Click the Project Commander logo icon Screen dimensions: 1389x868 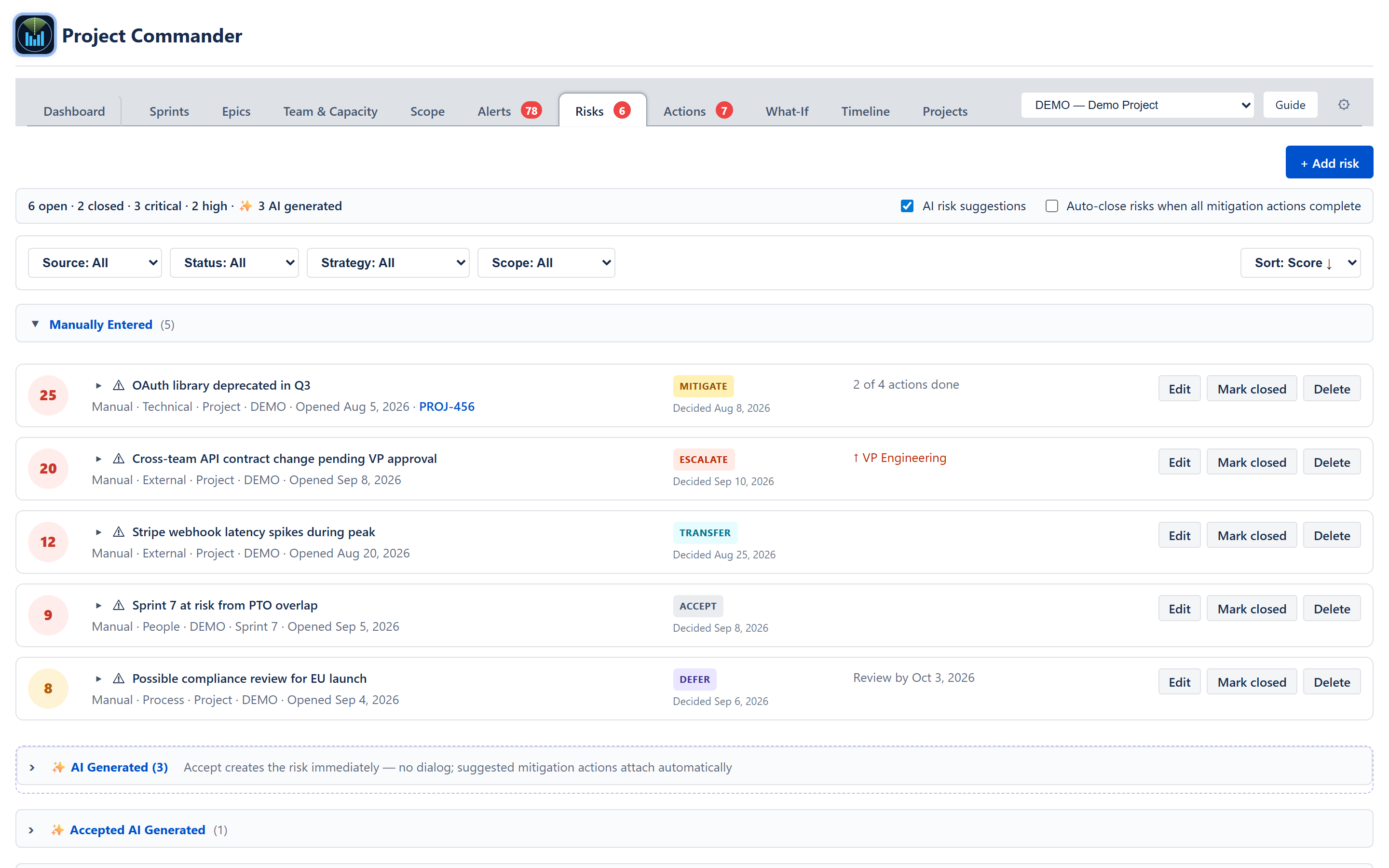point(34,35)
